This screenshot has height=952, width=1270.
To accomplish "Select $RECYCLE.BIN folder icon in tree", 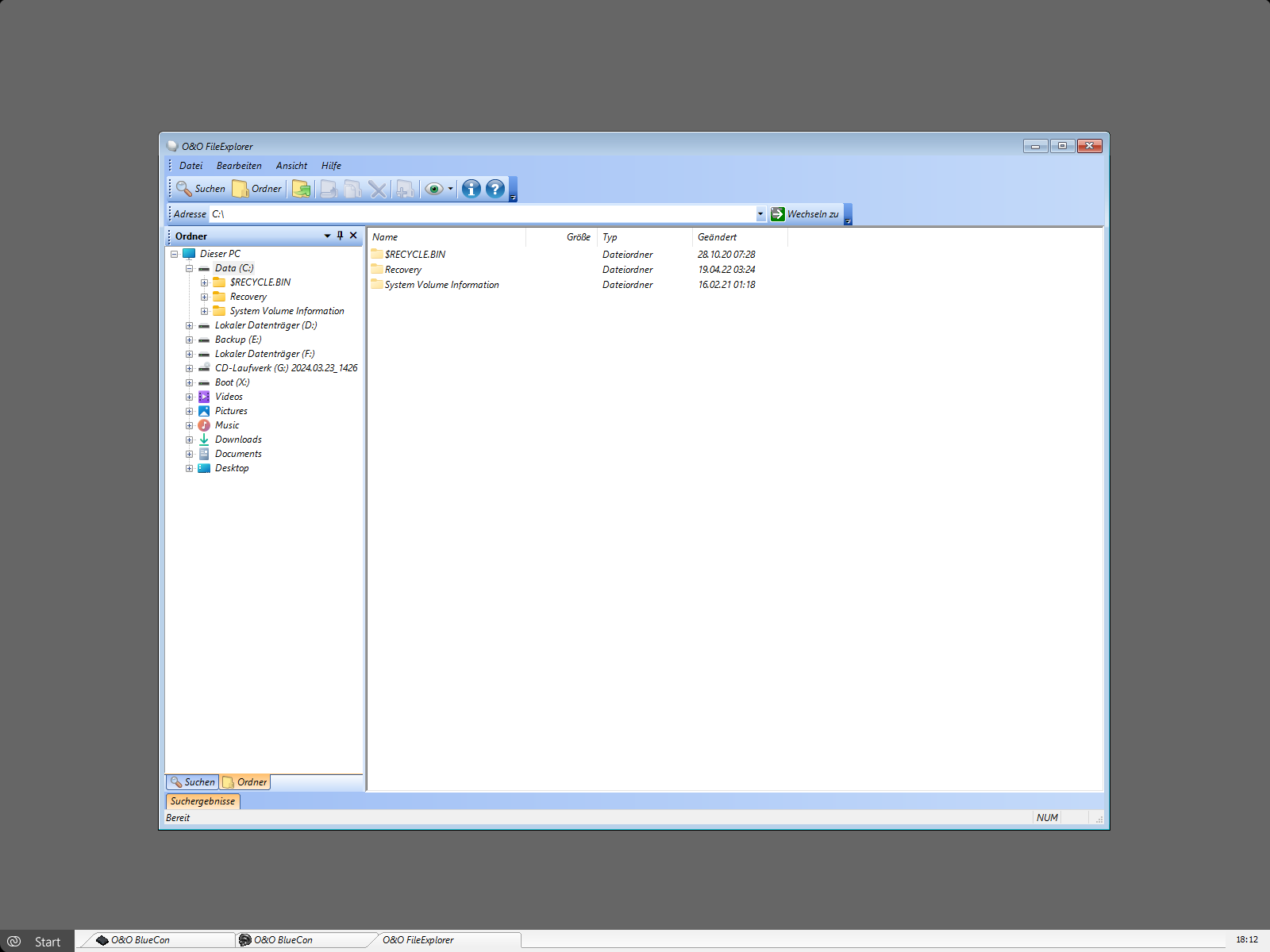I will (x=219, y=282).
